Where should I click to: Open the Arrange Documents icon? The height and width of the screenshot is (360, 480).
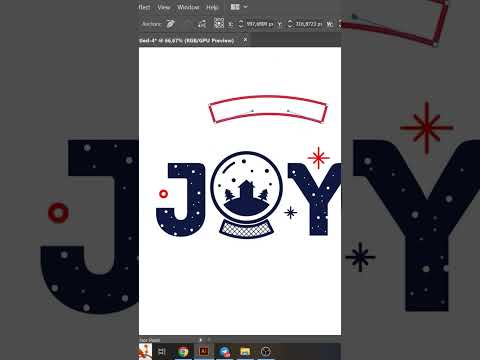pos(235,7)
